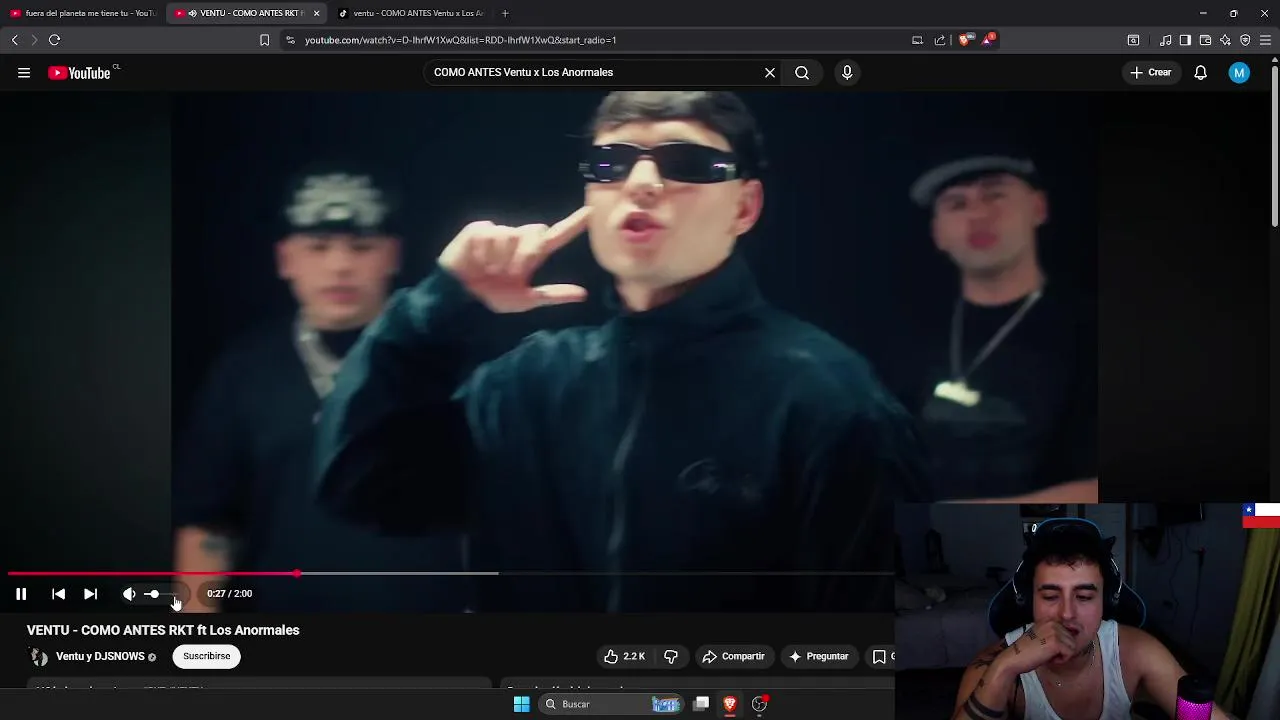
Task: Open Brave Shields lion icon
Action: coord(964,40)
